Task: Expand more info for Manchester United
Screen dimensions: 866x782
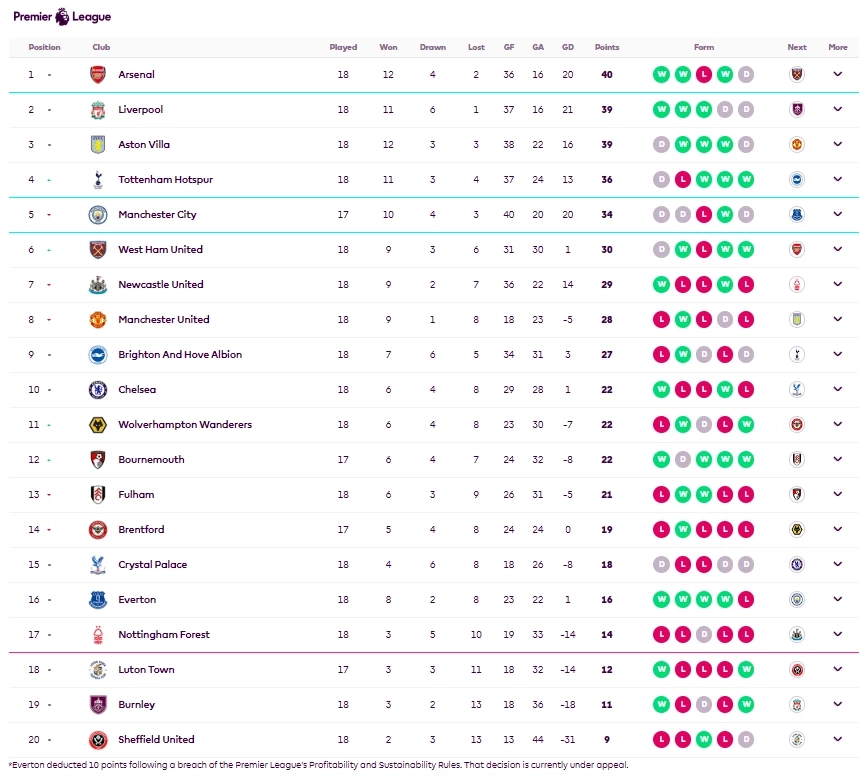Action: point(838,320)
